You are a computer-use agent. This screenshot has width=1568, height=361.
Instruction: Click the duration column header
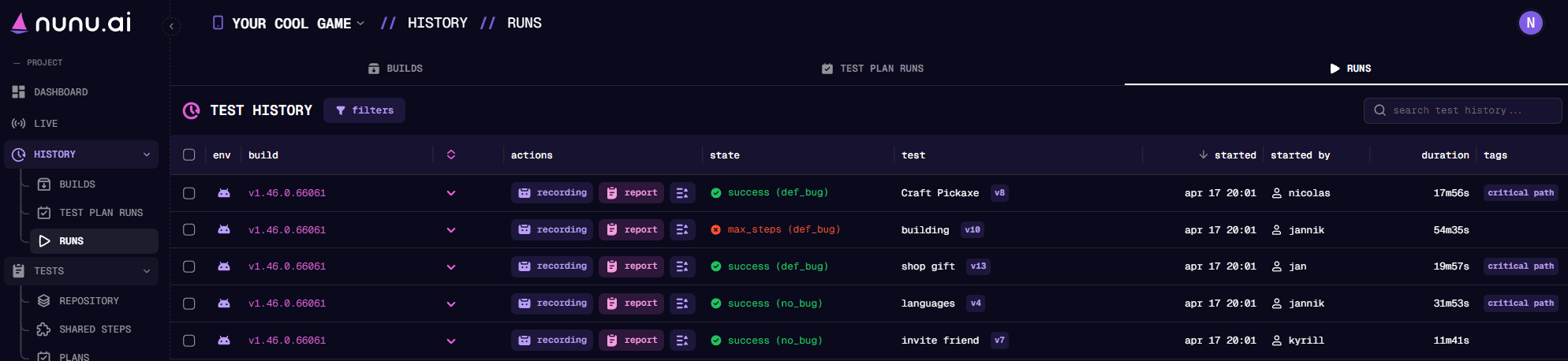point(1445,155)
